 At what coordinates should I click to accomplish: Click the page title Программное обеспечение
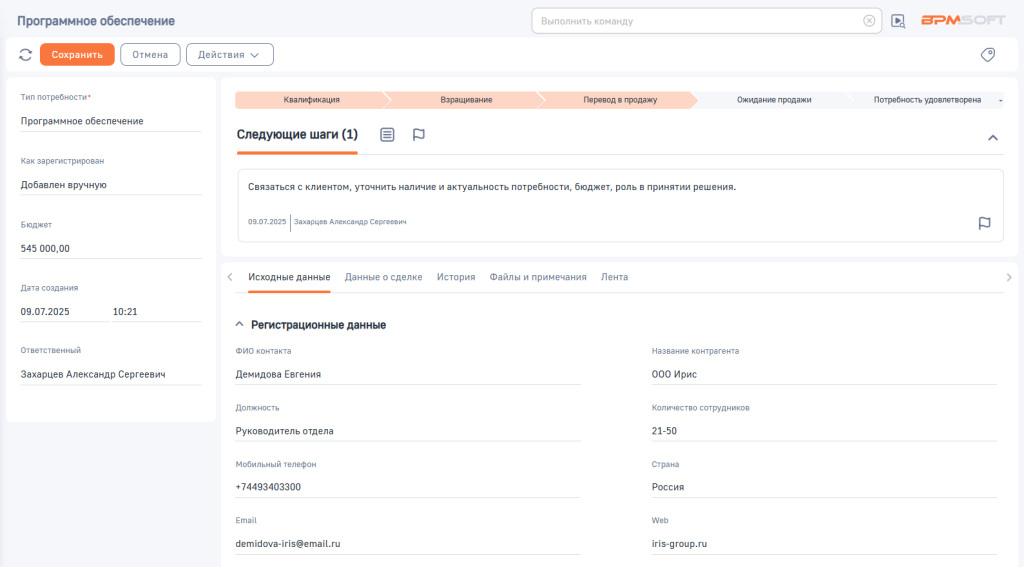click(x=96, y=21)
